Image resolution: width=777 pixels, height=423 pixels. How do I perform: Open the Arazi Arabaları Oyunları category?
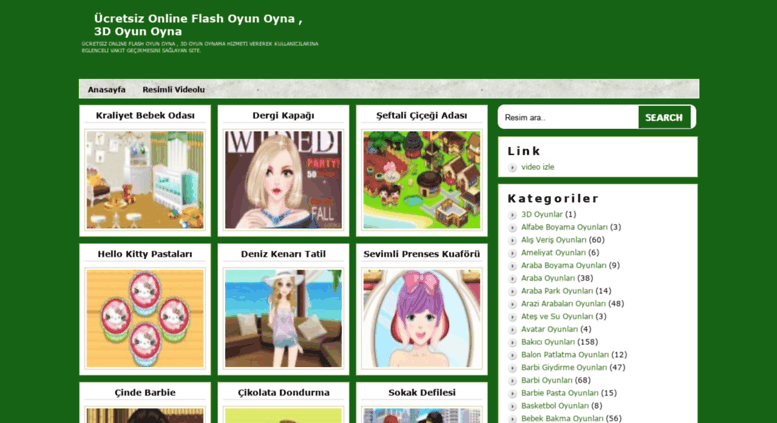pyautogui.click(x=563, y=304)
